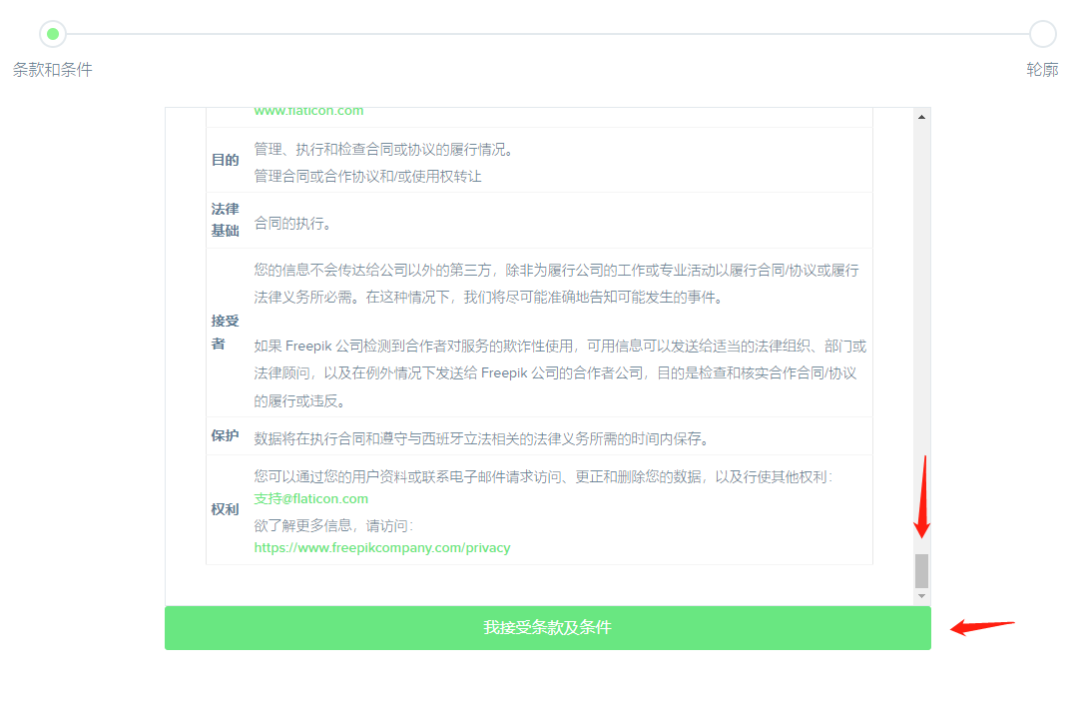This screenshot has height=707, width=1080.
Task: Click the 目的 row heading
Action: tap(225, 160)
